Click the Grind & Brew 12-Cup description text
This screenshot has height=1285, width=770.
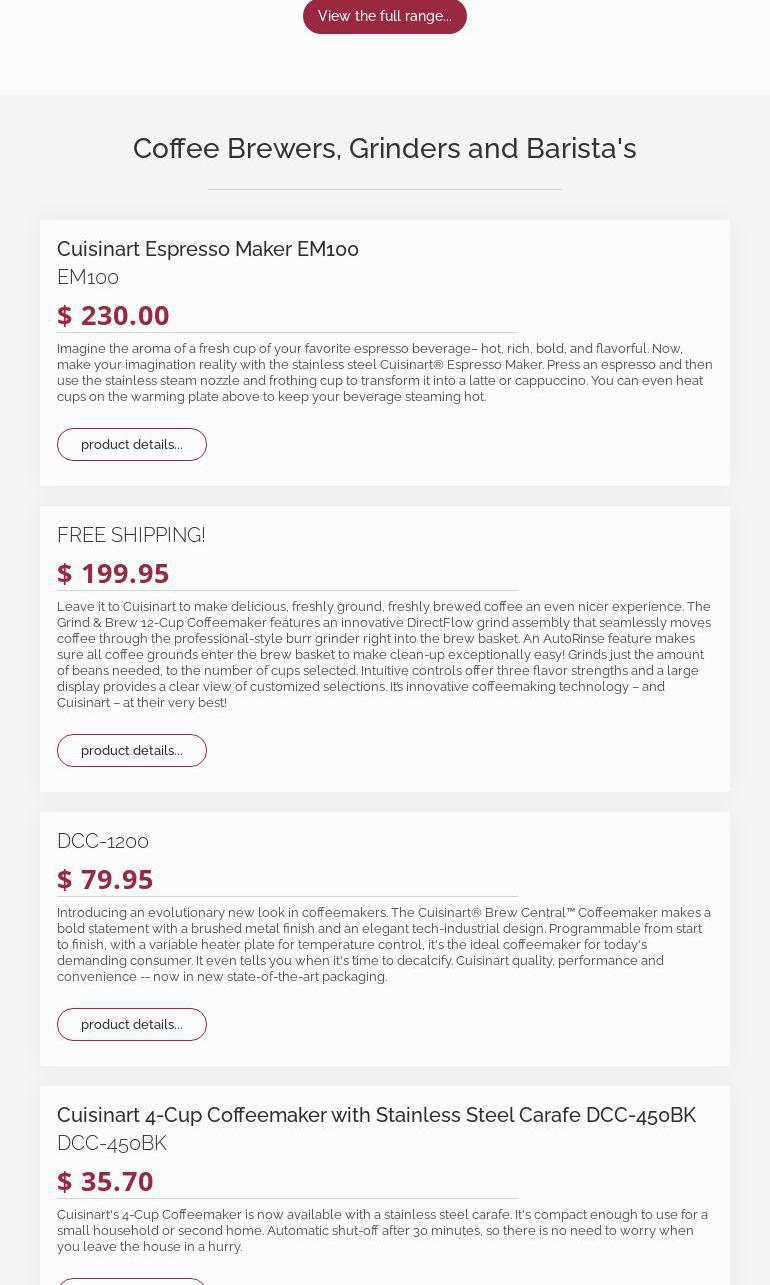point(385,655)
